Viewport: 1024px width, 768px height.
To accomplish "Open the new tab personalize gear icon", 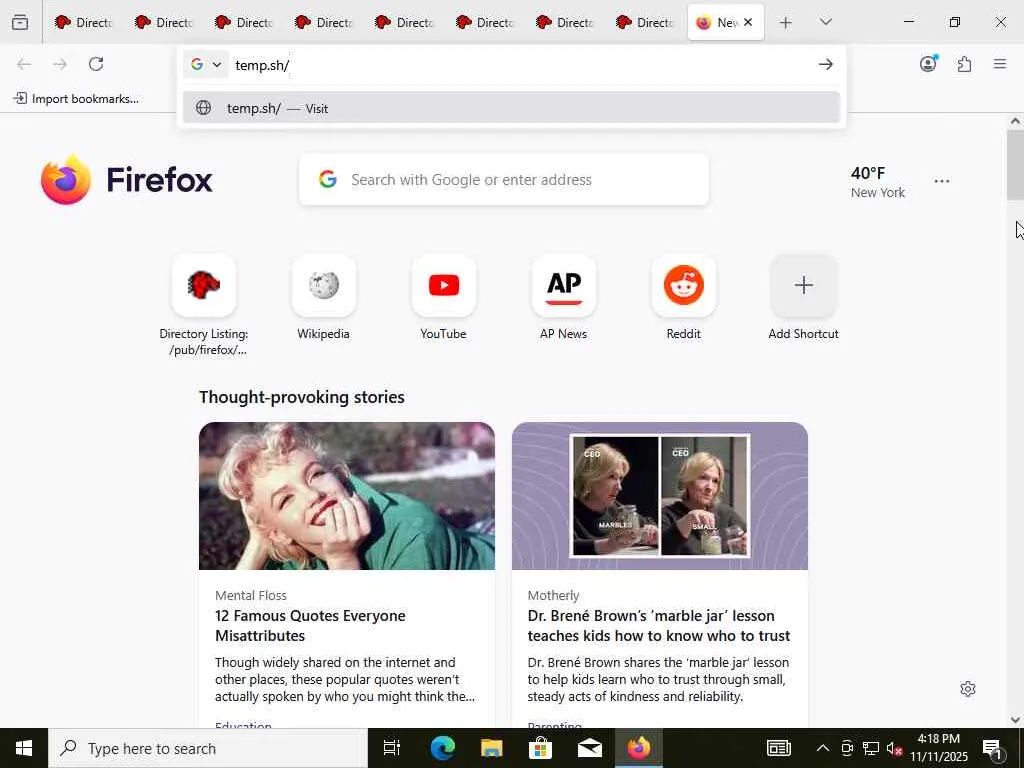I will [968, 689].
